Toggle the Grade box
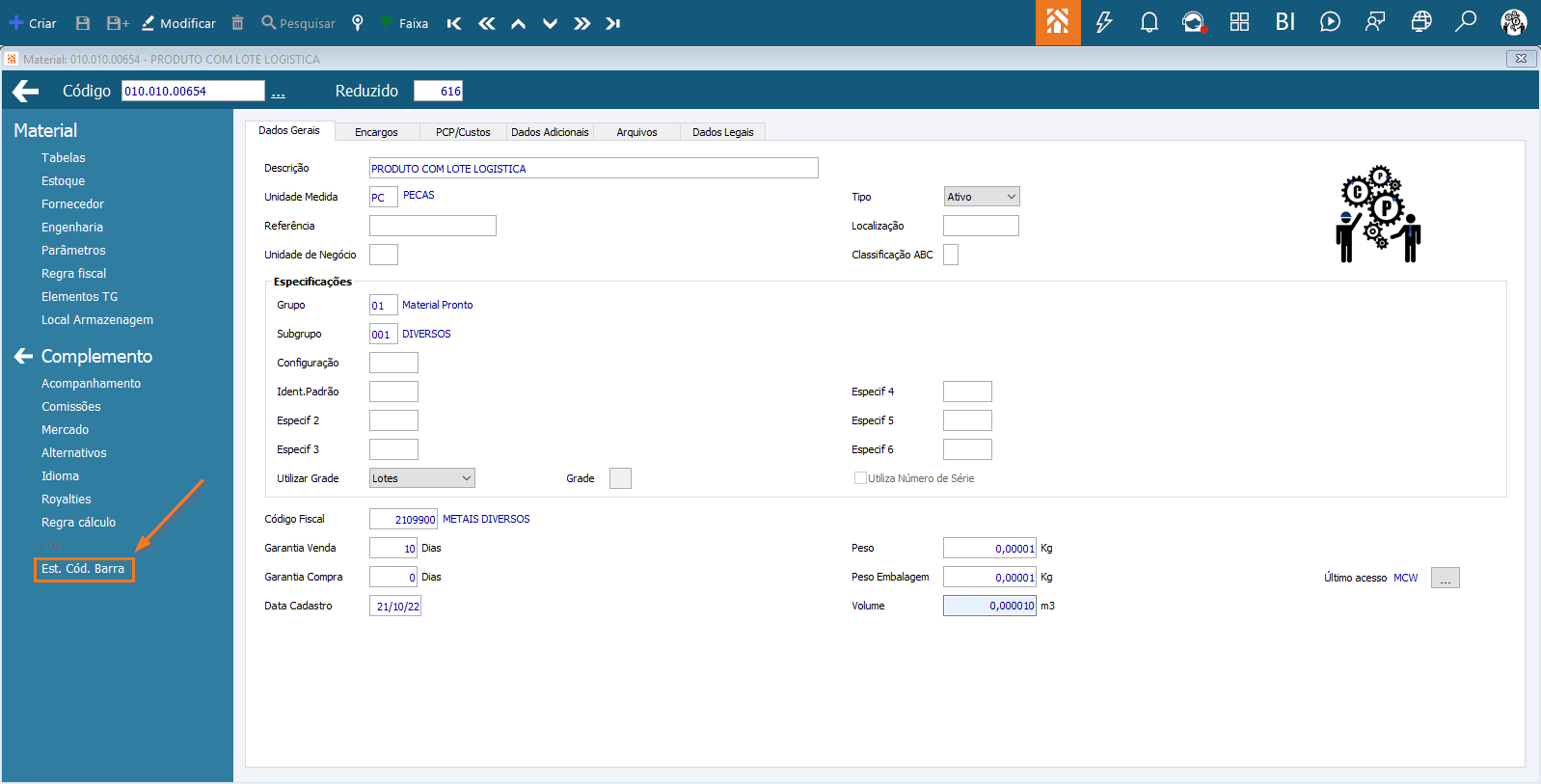The height and width of the screenshot is (784, 1541). click(620, 478)
